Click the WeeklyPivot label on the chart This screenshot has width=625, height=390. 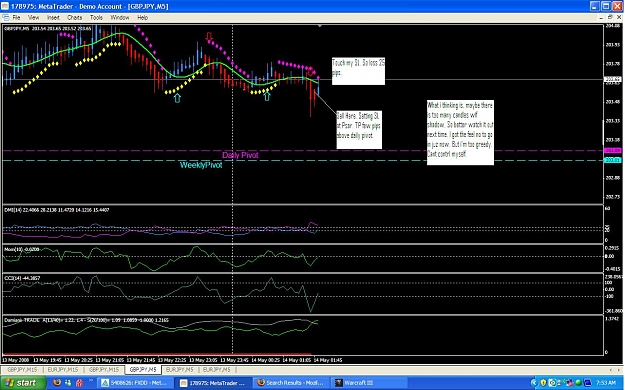pyautogui.click(x=200, y=165)
